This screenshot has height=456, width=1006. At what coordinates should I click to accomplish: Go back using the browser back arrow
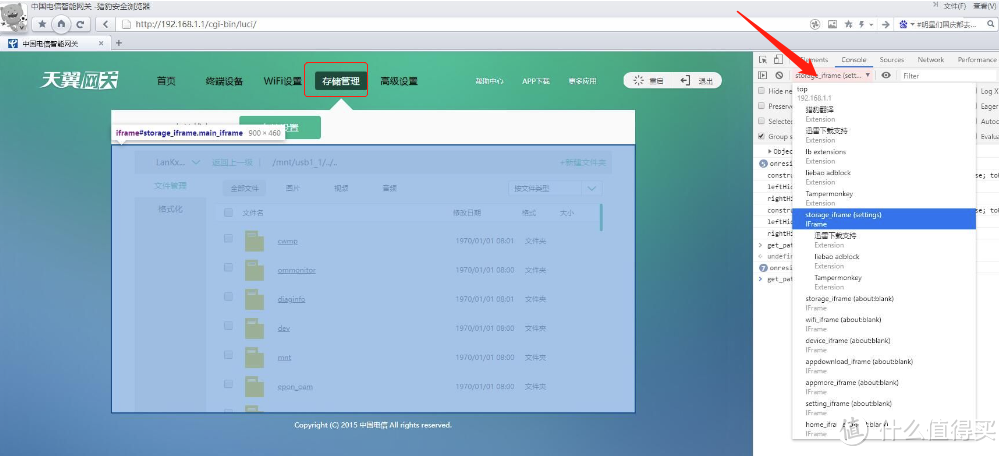coord(105,24)
